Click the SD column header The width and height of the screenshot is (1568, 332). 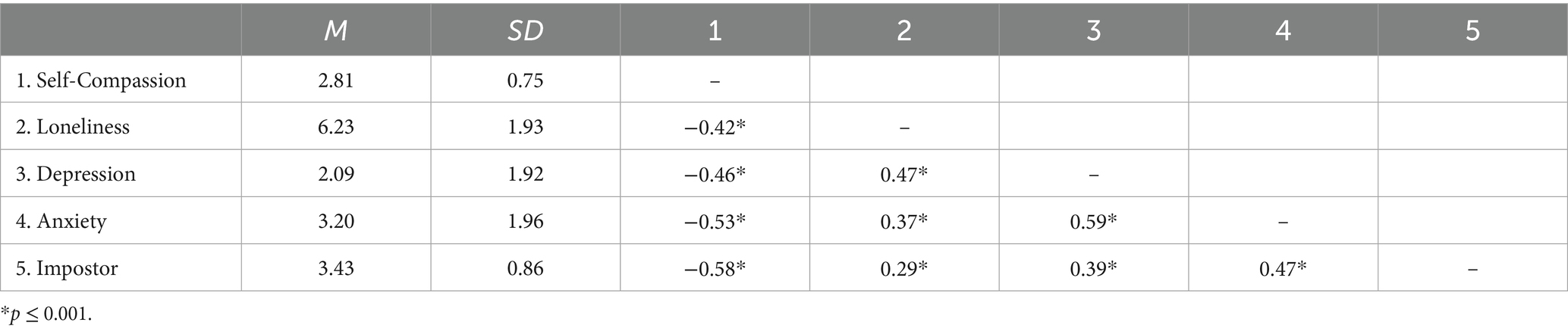[525, 30]
